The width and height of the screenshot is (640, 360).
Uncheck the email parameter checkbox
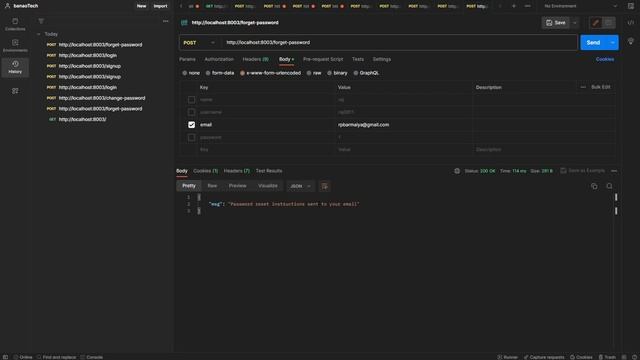click(191, 125)
